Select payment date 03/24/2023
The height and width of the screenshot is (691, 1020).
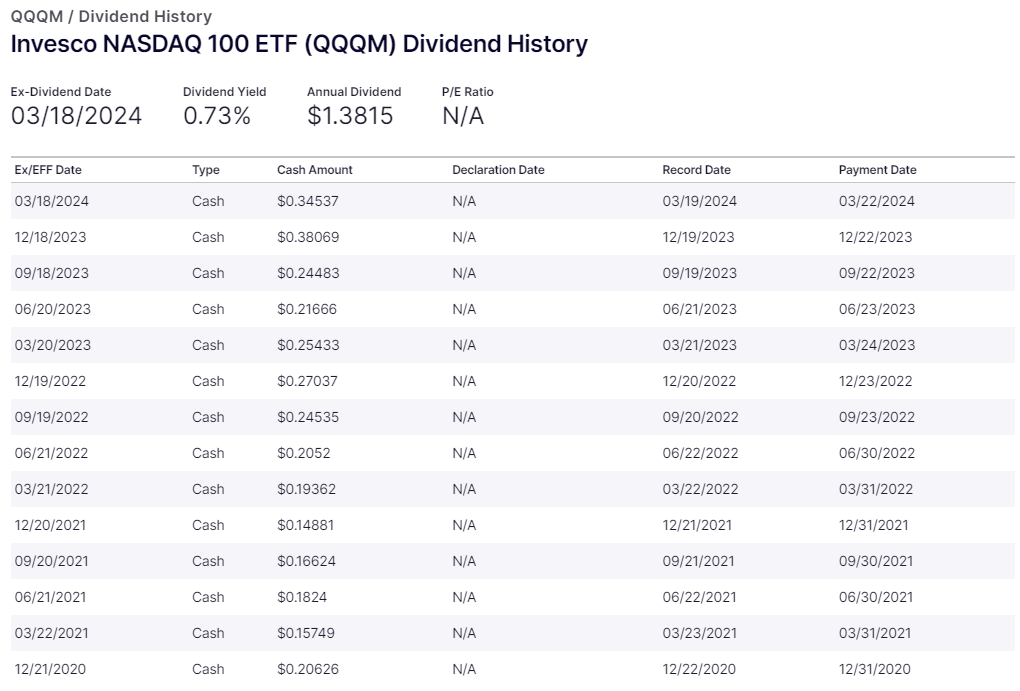tap(876, 345)
